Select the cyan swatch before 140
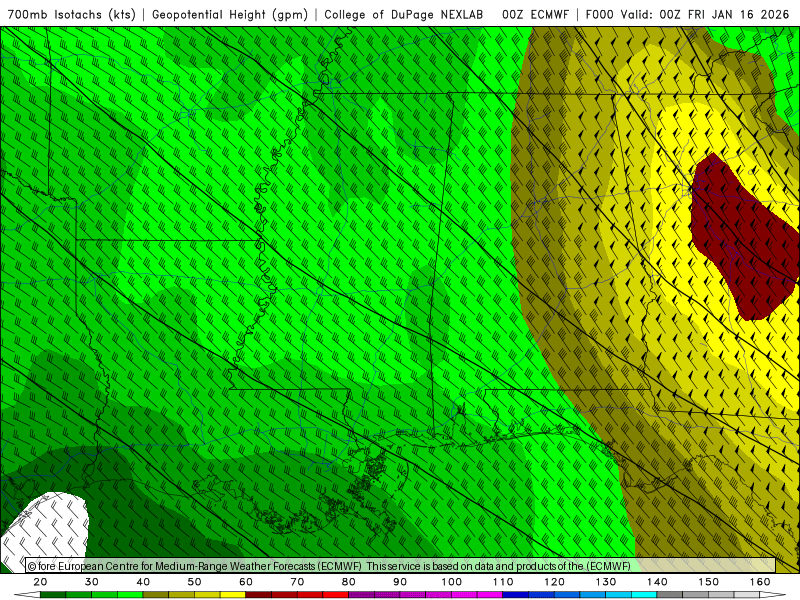The width and height of the screenshot is (800, 600). pos(644,595)
